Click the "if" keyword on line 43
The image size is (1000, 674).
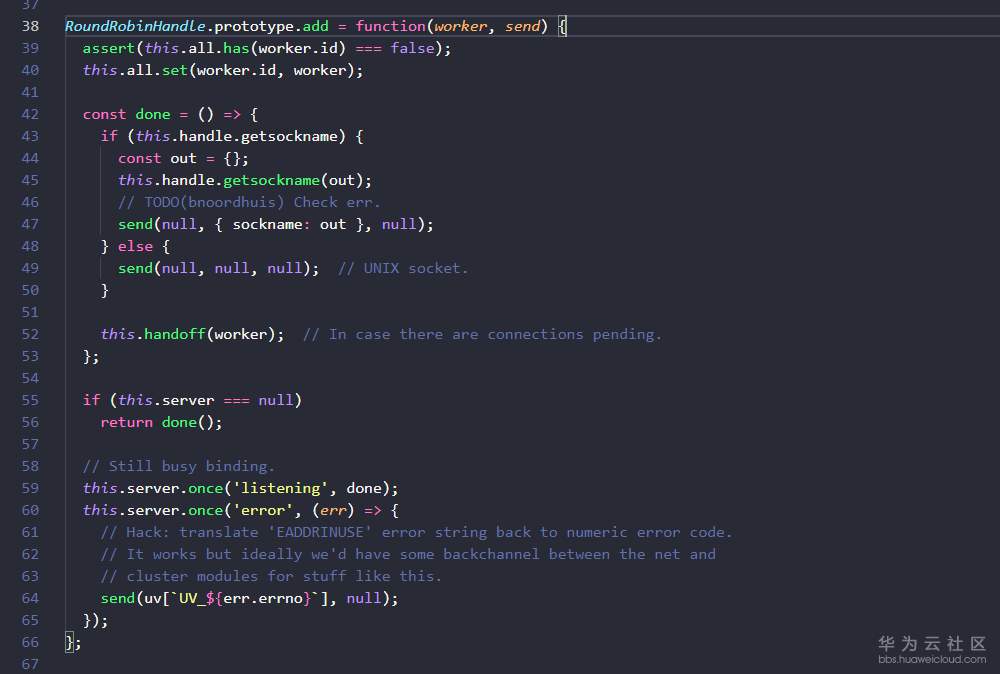click(x=109, y=136)
